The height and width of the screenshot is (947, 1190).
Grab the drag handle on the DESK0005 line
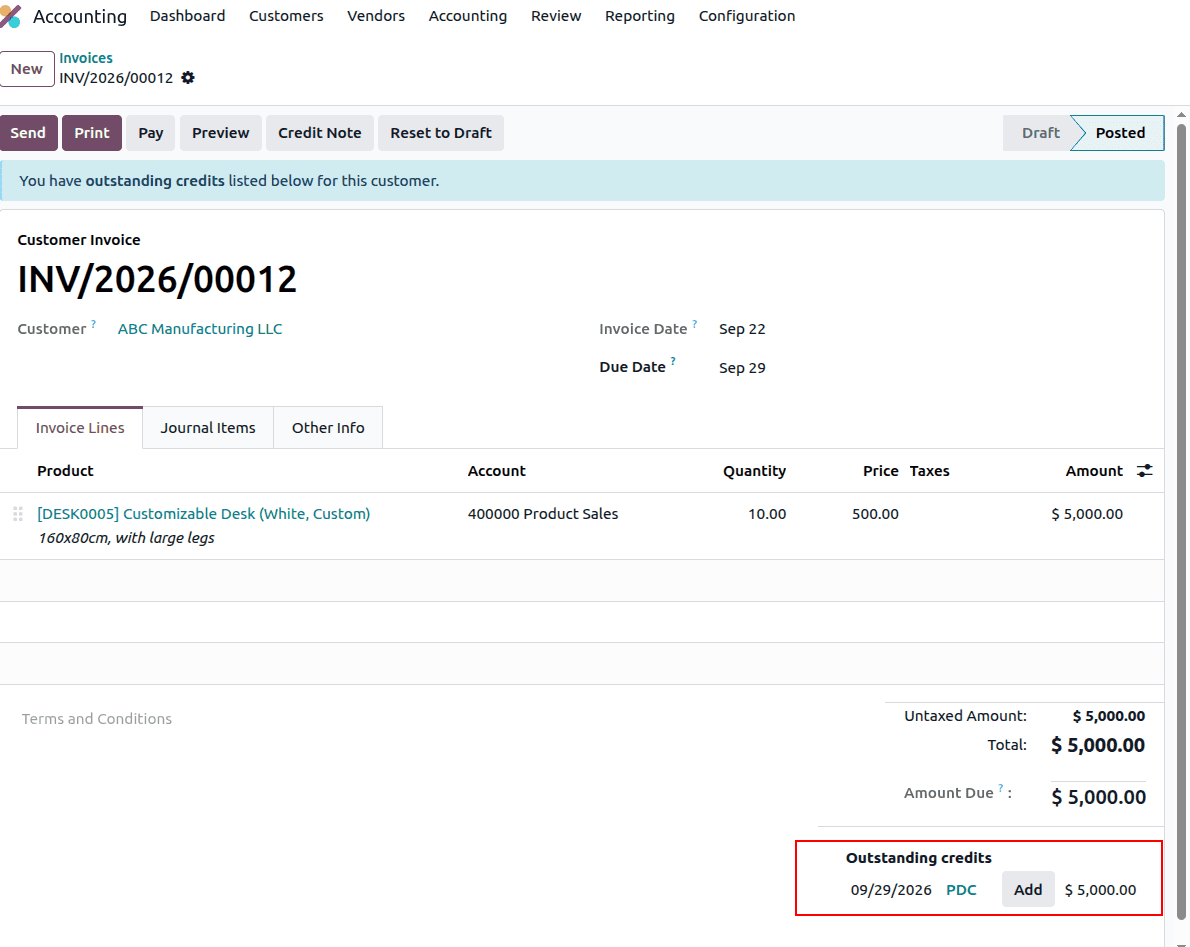(x=17, y=514)
